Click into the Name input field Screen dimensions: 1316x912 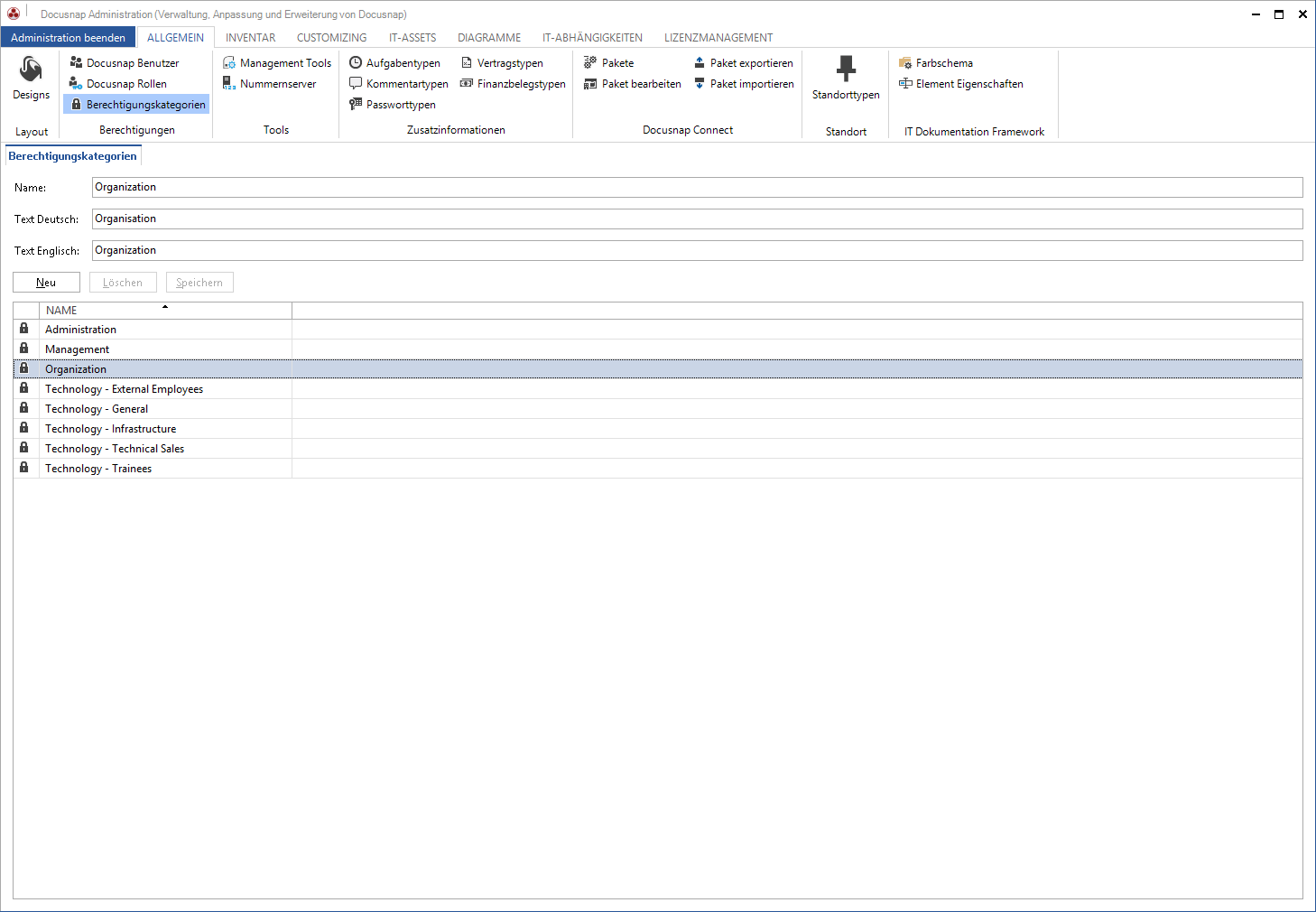[x=698, y=187]
